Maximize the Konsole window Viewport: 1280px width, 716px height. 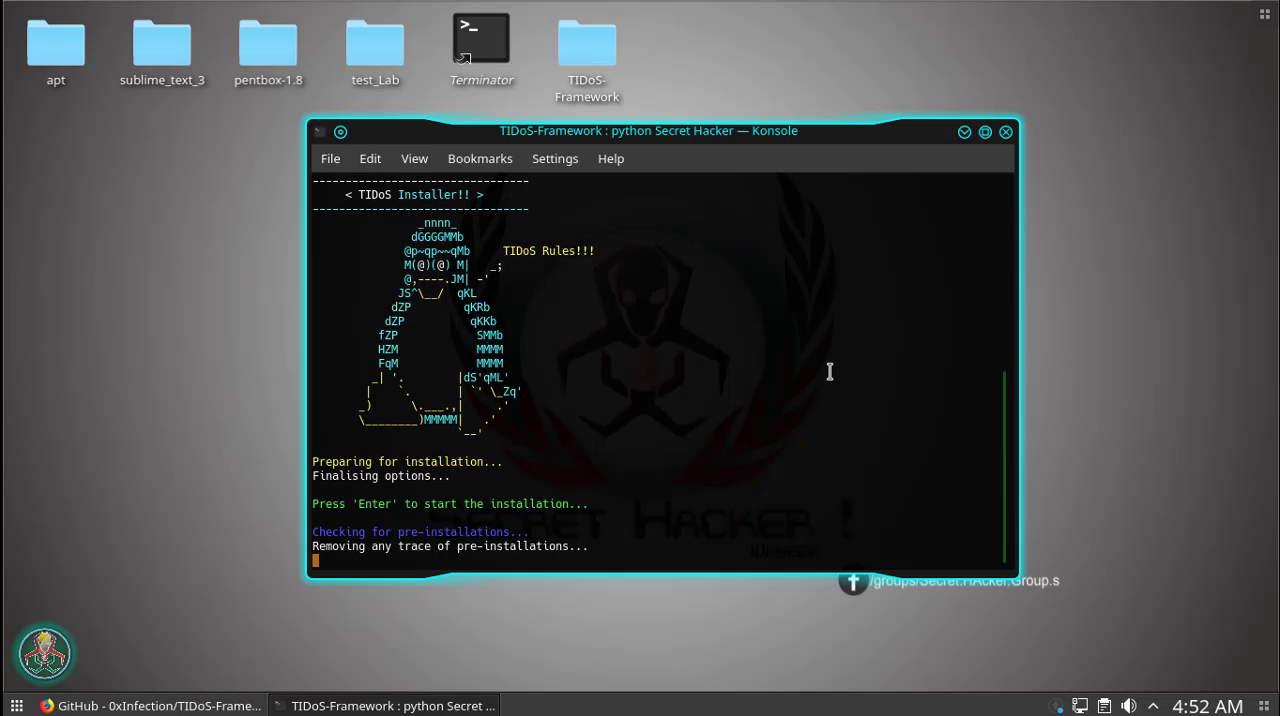pos(985,132)
